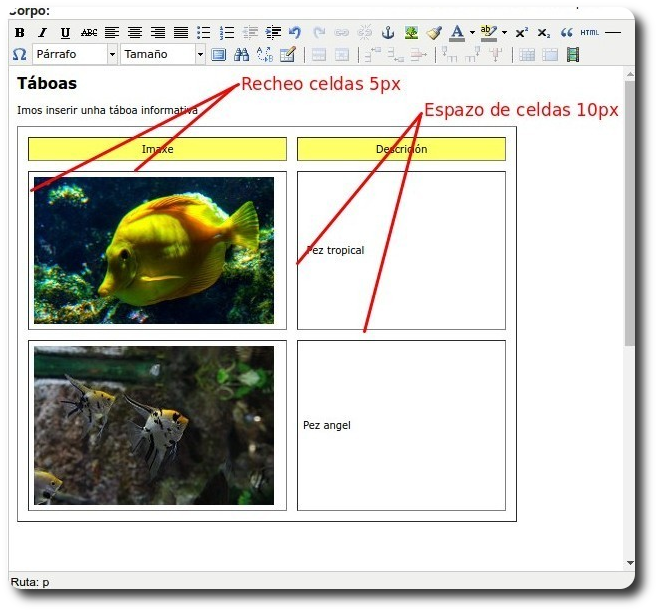Image resolution: width=658 pixels, height=612 pixels.
Task: Toggle bold formatting
Action: pos(20,33)
